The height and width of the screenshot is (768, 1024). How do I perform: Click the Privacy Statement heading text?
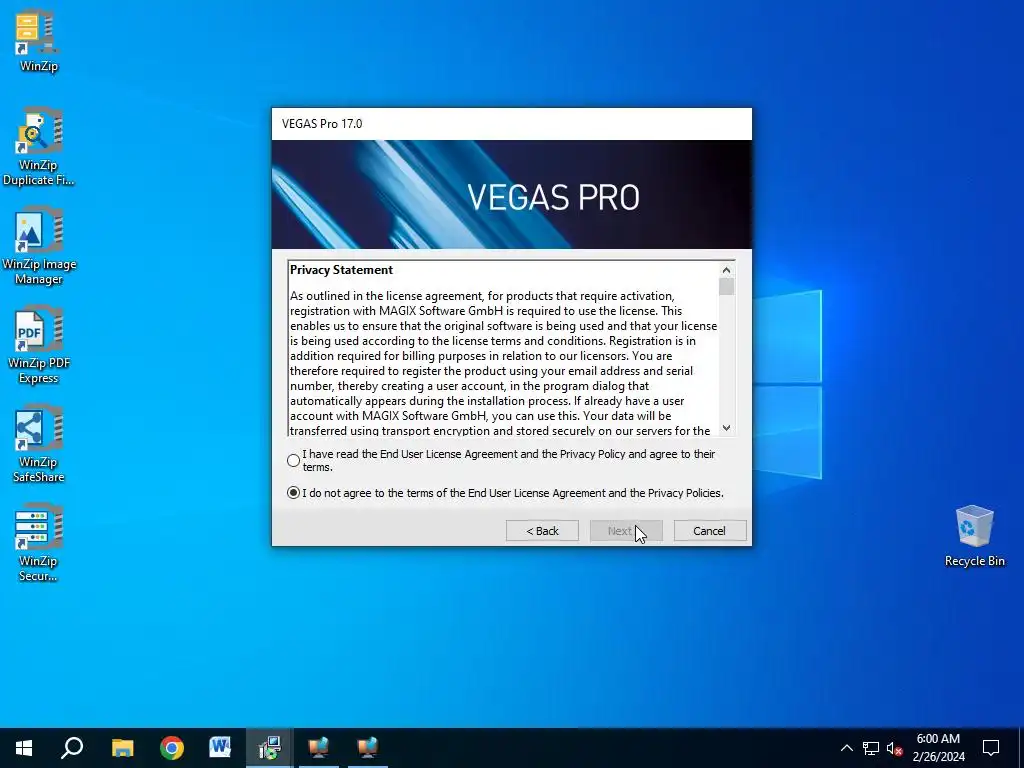point(342,270)
